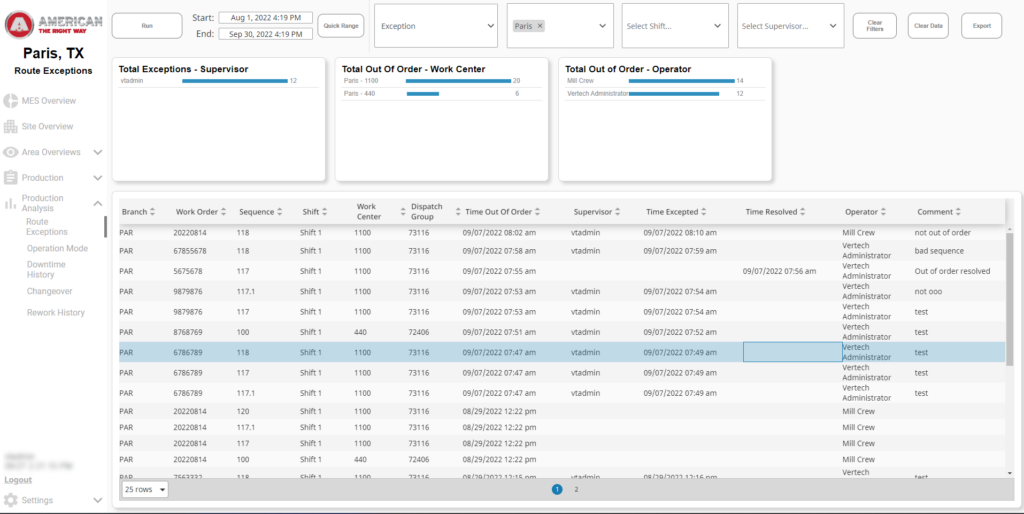Click the 'not out of order' comment
Image resolution: width=1024 pixels, height=514 pixels.
[x=942, y=233]
